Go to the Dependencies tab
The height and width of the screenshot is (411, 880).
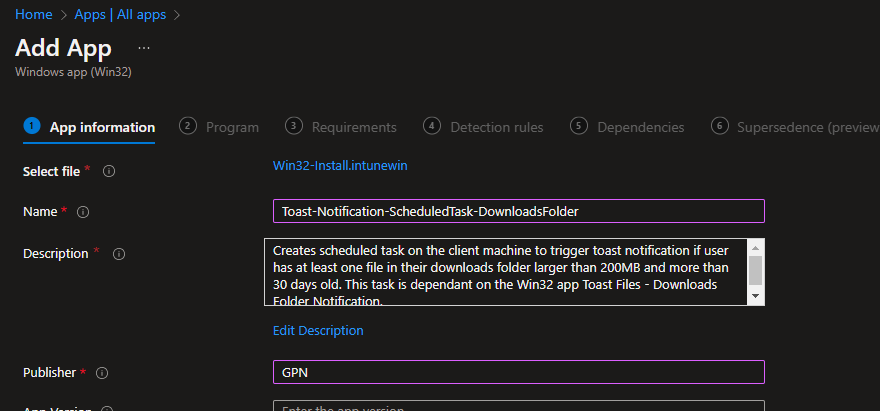point(640,127)
